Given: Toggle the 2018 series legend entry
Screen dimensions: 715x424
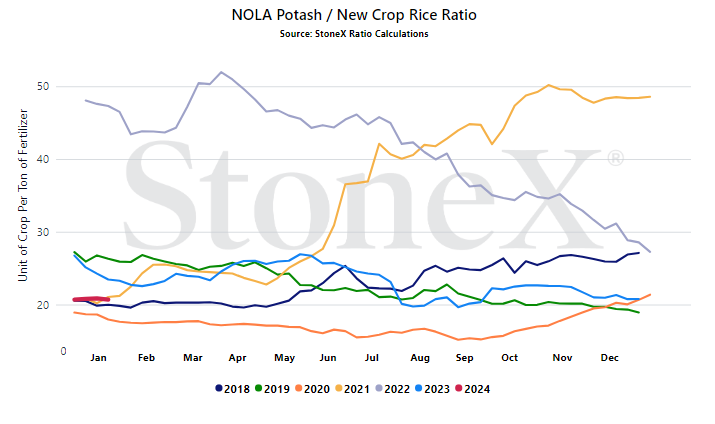Looking at the screenshot, I should [233, 389].
